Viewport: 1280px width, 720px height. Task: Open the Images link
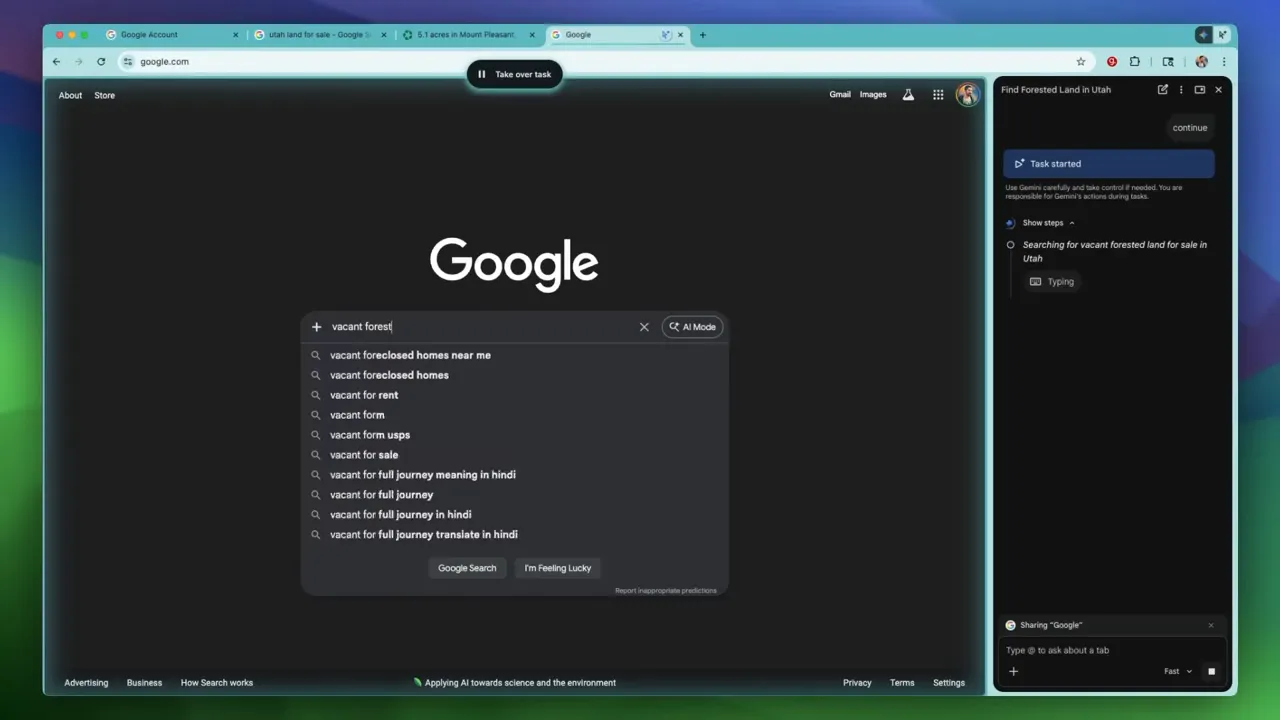click(873, 95)
